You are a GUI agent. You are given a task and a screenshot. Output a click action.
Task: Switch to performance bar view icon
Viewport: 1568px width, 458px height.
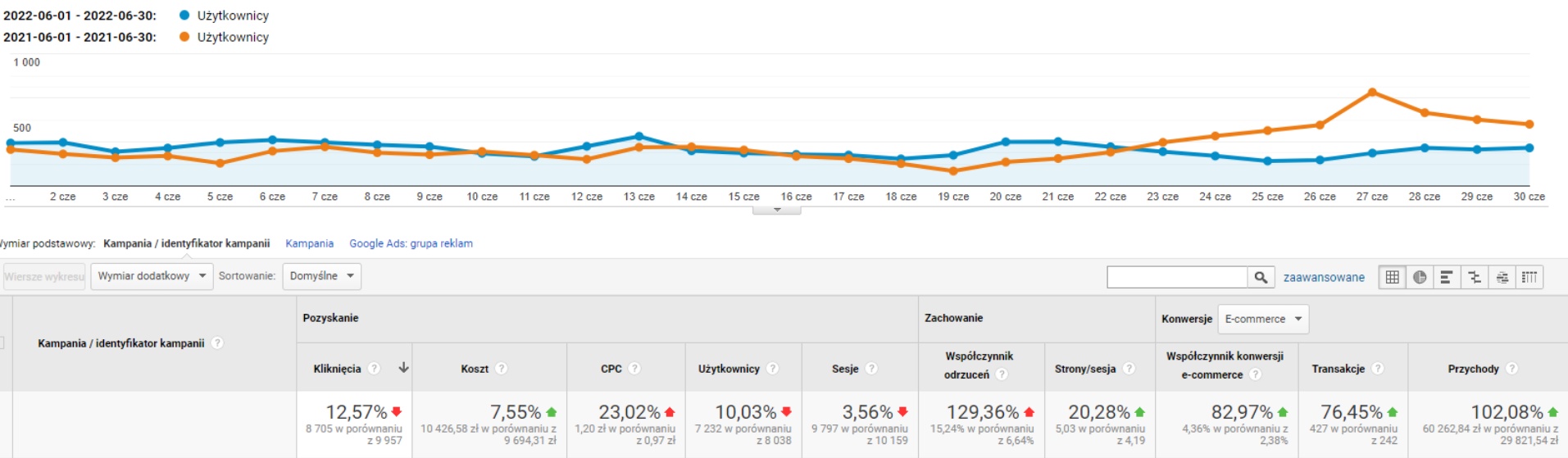[x=1447, y=277]
